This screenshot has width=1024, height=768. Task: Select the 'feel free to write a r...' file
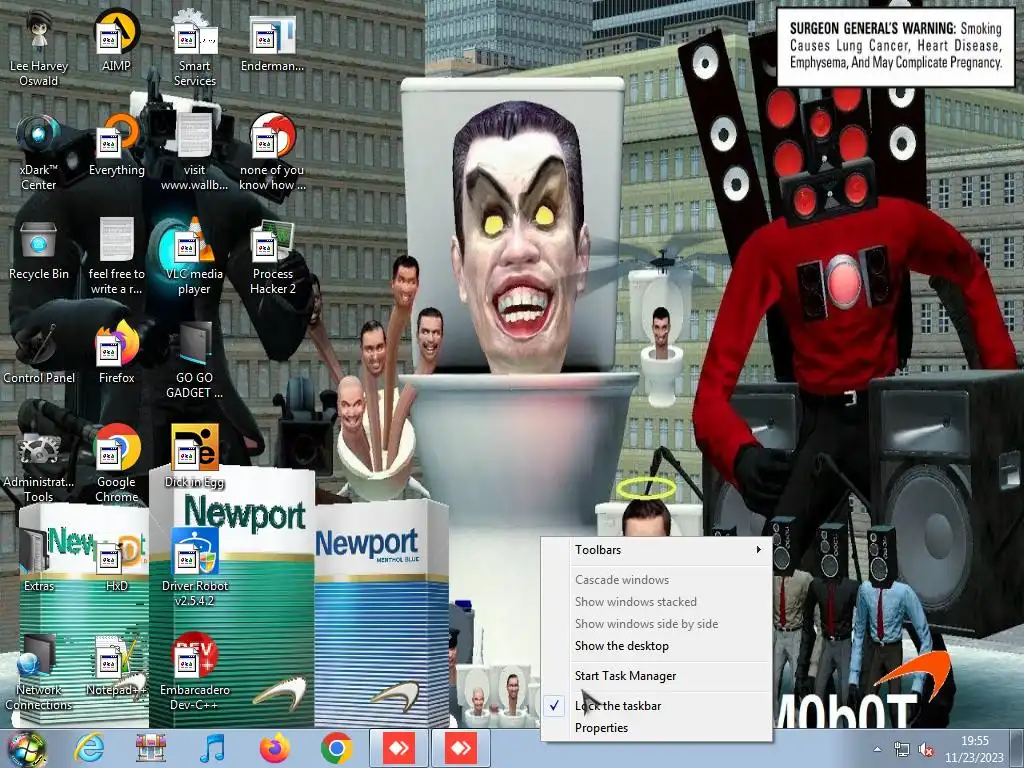click(116, 257)
